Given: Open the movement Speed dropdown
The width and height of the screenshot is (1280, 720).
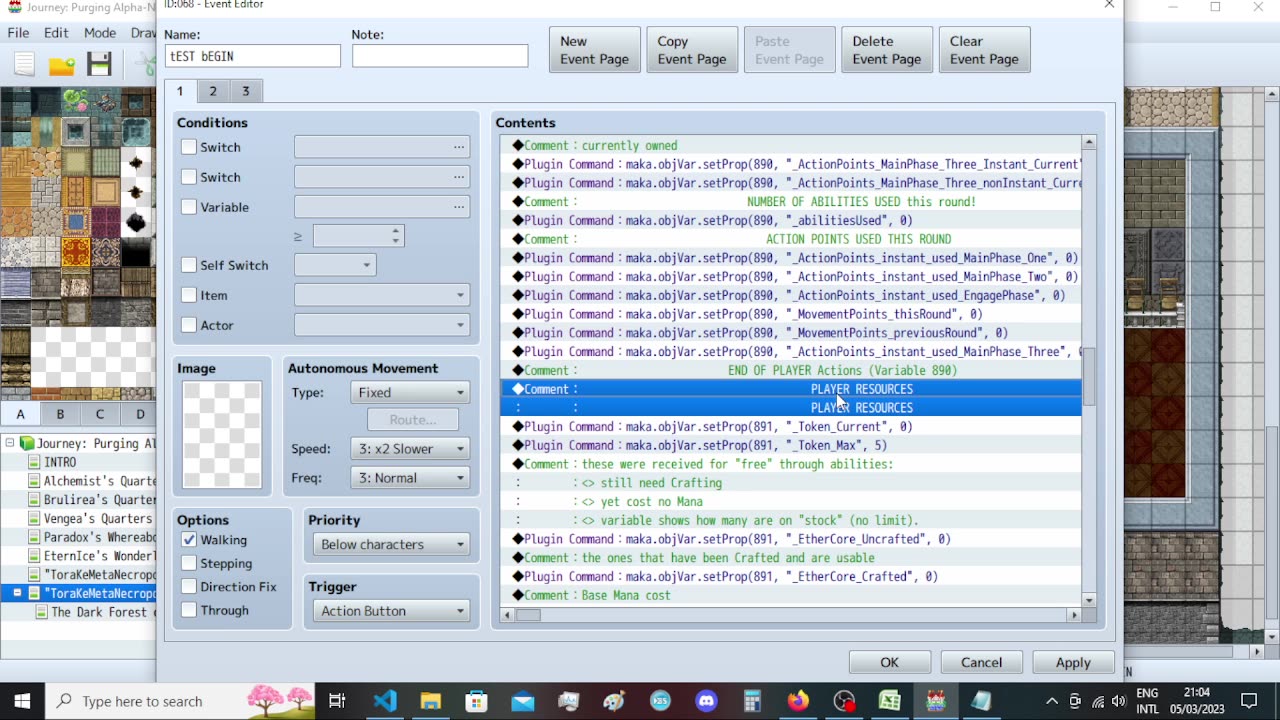Looking at the screenshot, I should [x=409, y=448].
